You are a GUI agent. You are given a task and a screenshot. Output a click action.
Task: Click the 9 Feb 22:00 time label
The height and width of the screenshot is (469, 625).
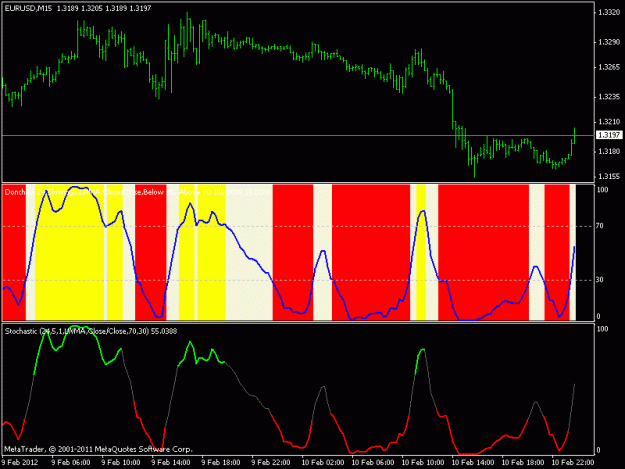(271, 462)
